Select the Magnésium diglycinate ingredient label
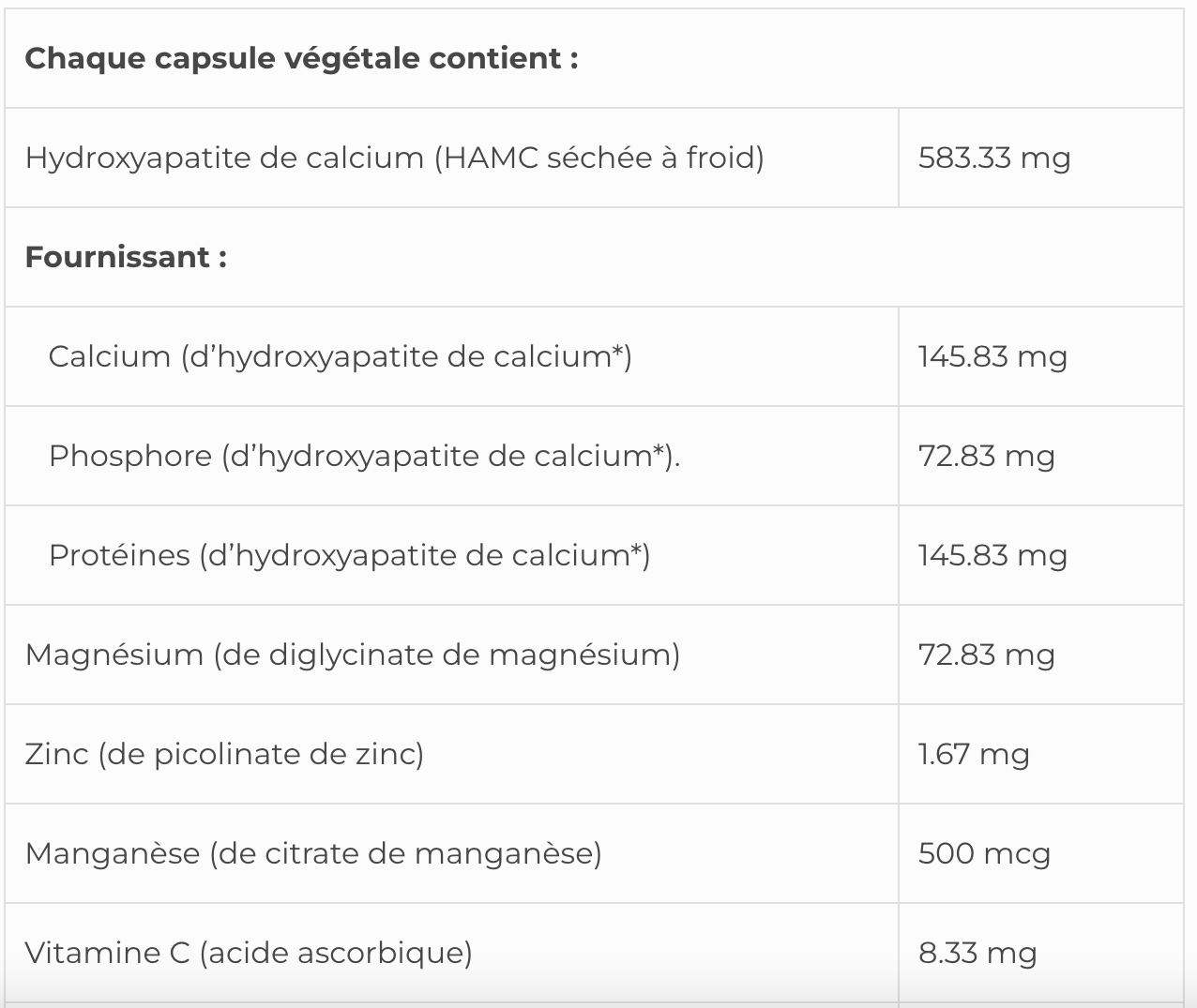The image size is (1197, 1008). (352, 654)
